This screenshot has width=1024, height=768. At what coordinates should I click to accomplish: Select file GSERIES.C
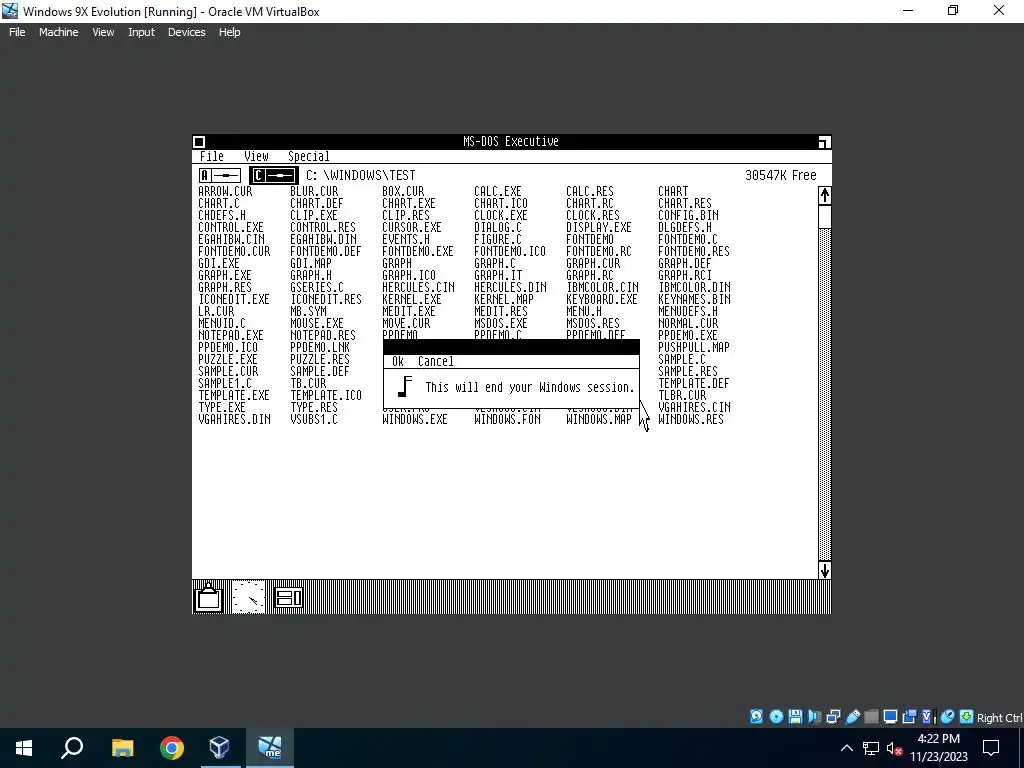click(x=317, y=287)
